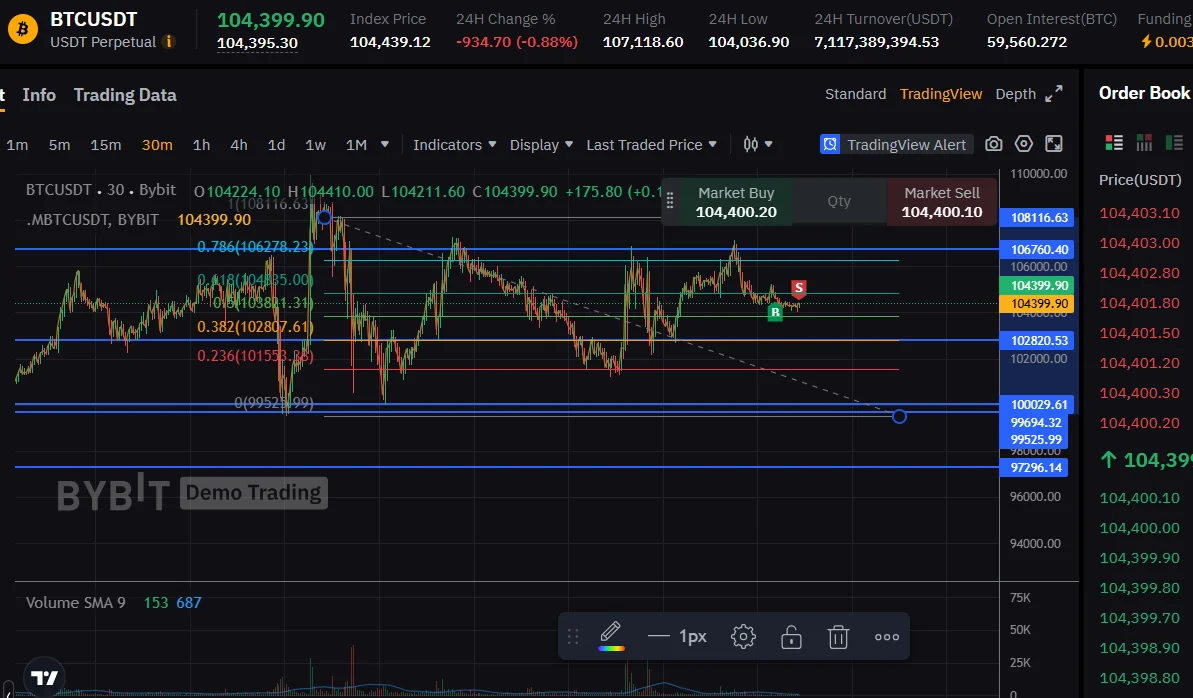Open the info icon next to USDT Perpetual

[x=169, y=42]
